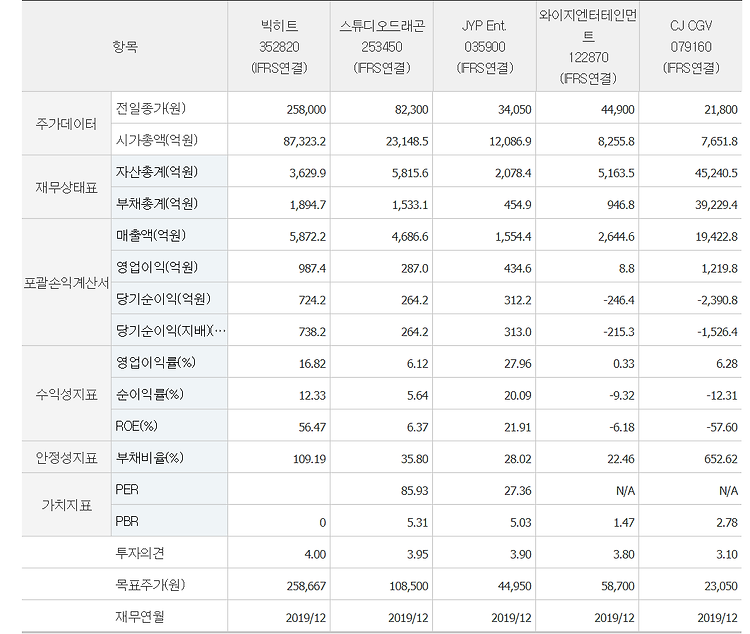Click net income value -2,390.8
Screen dimensions: 750x634
pyautogui.click(x=717, y=300)
